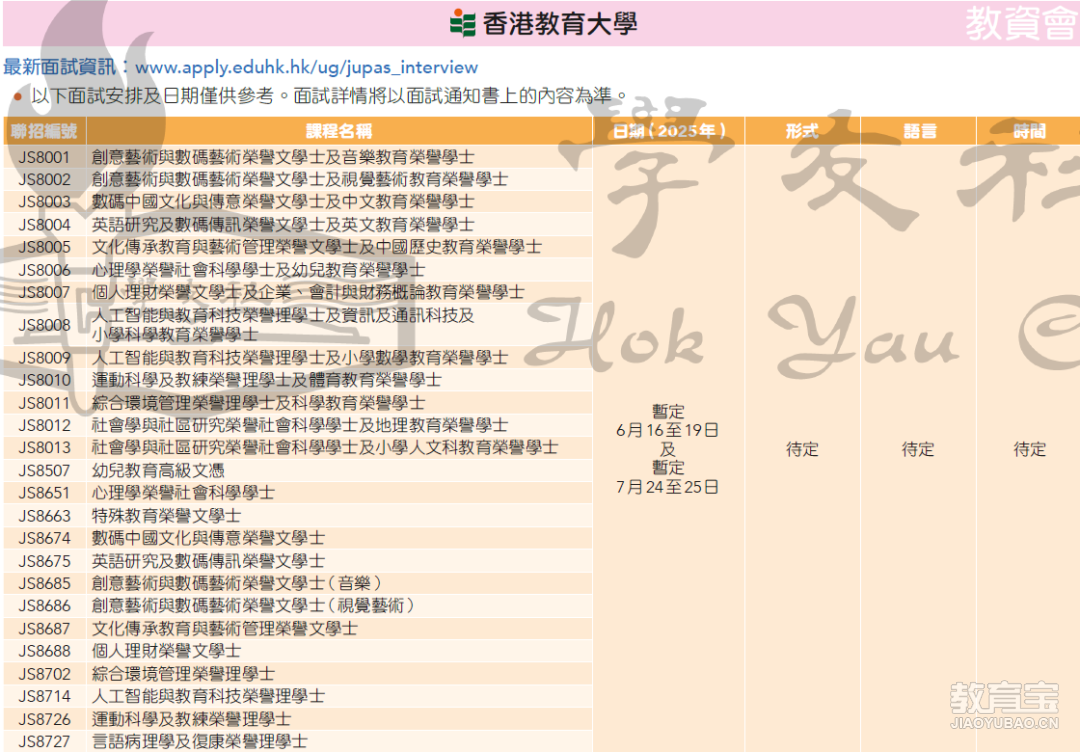The image size is (1080, 752).
Task: Select course 創意藝術與數碼藝術榮譽文學士（音樂）
Action: click(237, 583)
